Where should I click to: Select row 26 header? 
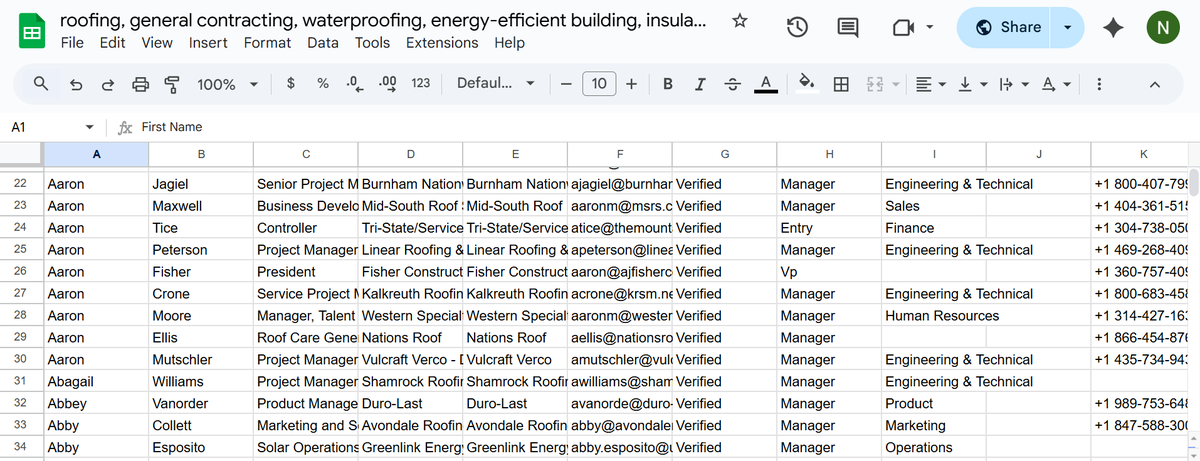[21, 271]
